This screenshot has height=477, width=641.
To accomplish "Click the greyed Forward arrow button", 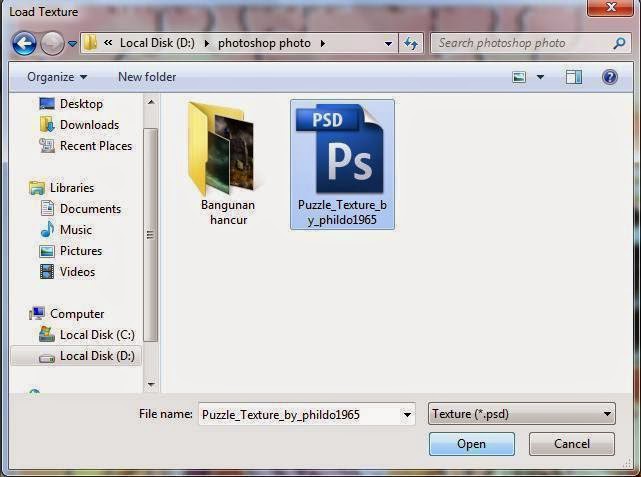I will 52,43.
